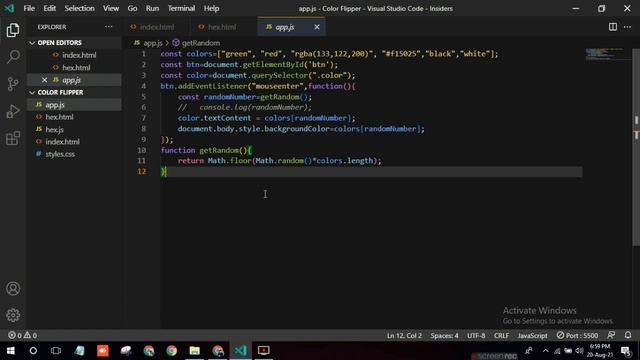The image size is (640, 360).
Task: Open the Run menu
Action: point(152,8)
